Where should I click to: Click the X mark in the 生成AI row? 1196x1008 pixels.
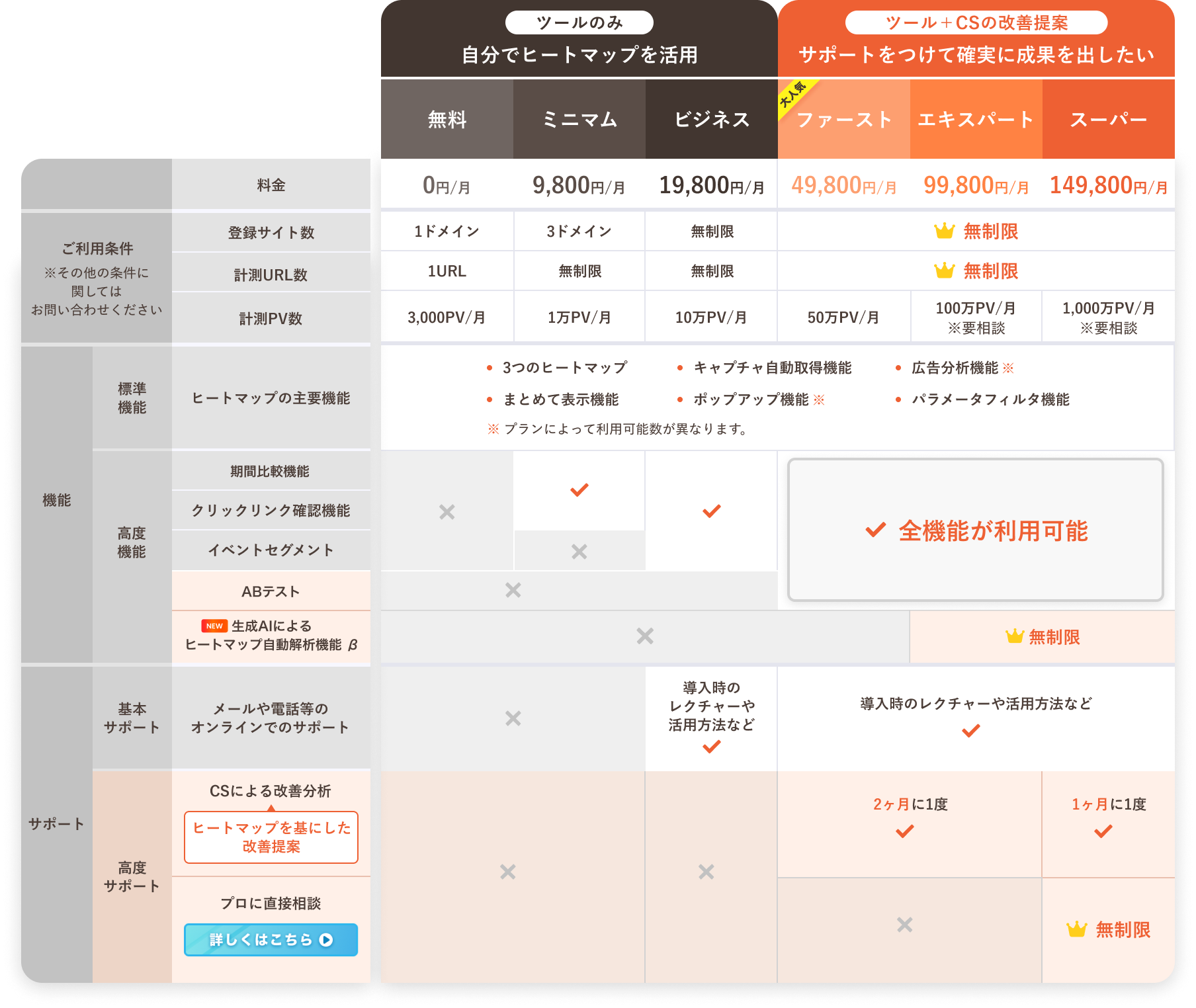click(x=645, y=636)
